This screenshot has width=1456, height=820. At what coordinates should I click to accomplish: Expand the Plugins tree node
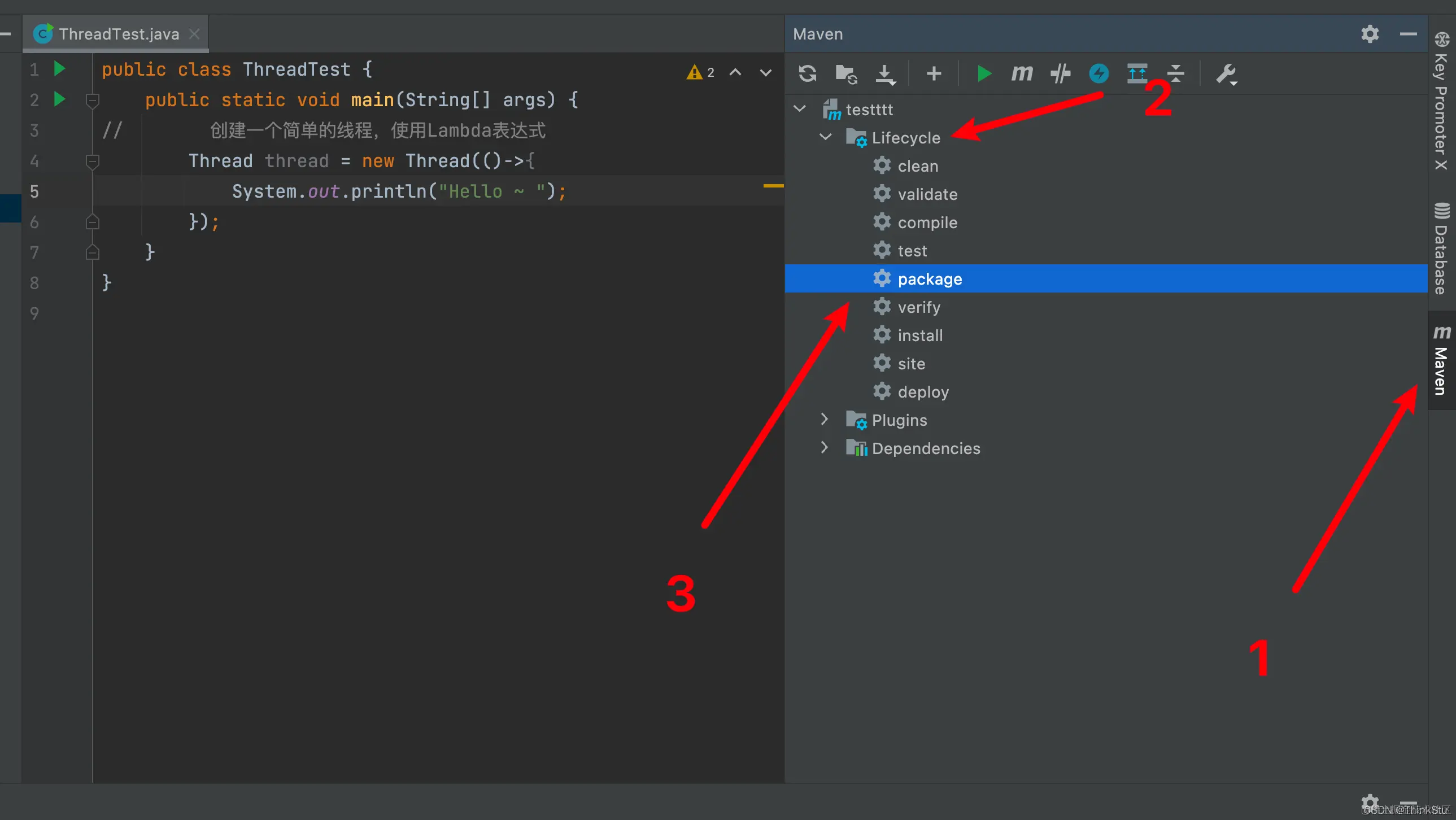(824, 420)
